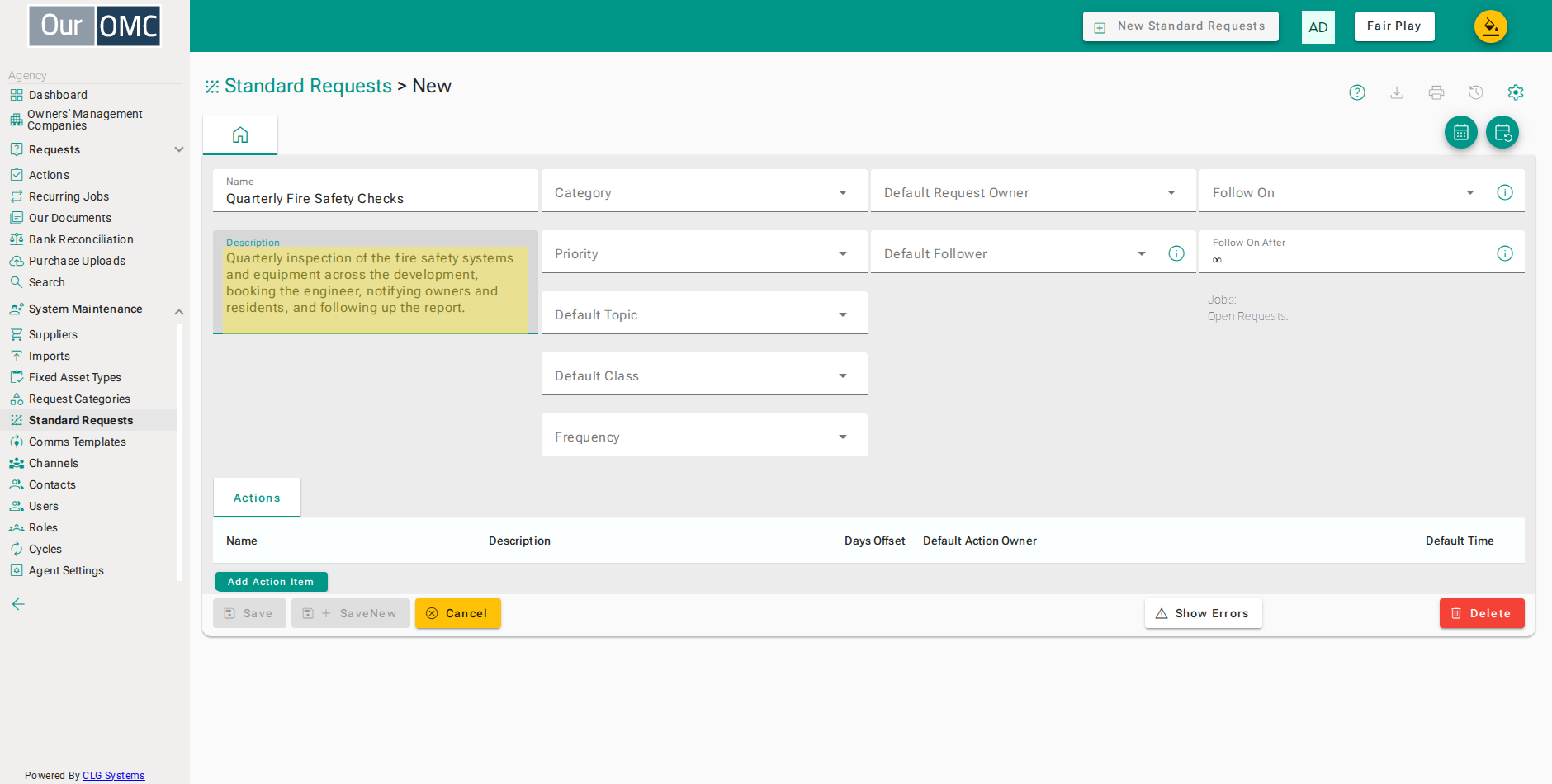Open the Frequency dropdown

(x=704, y=436)
